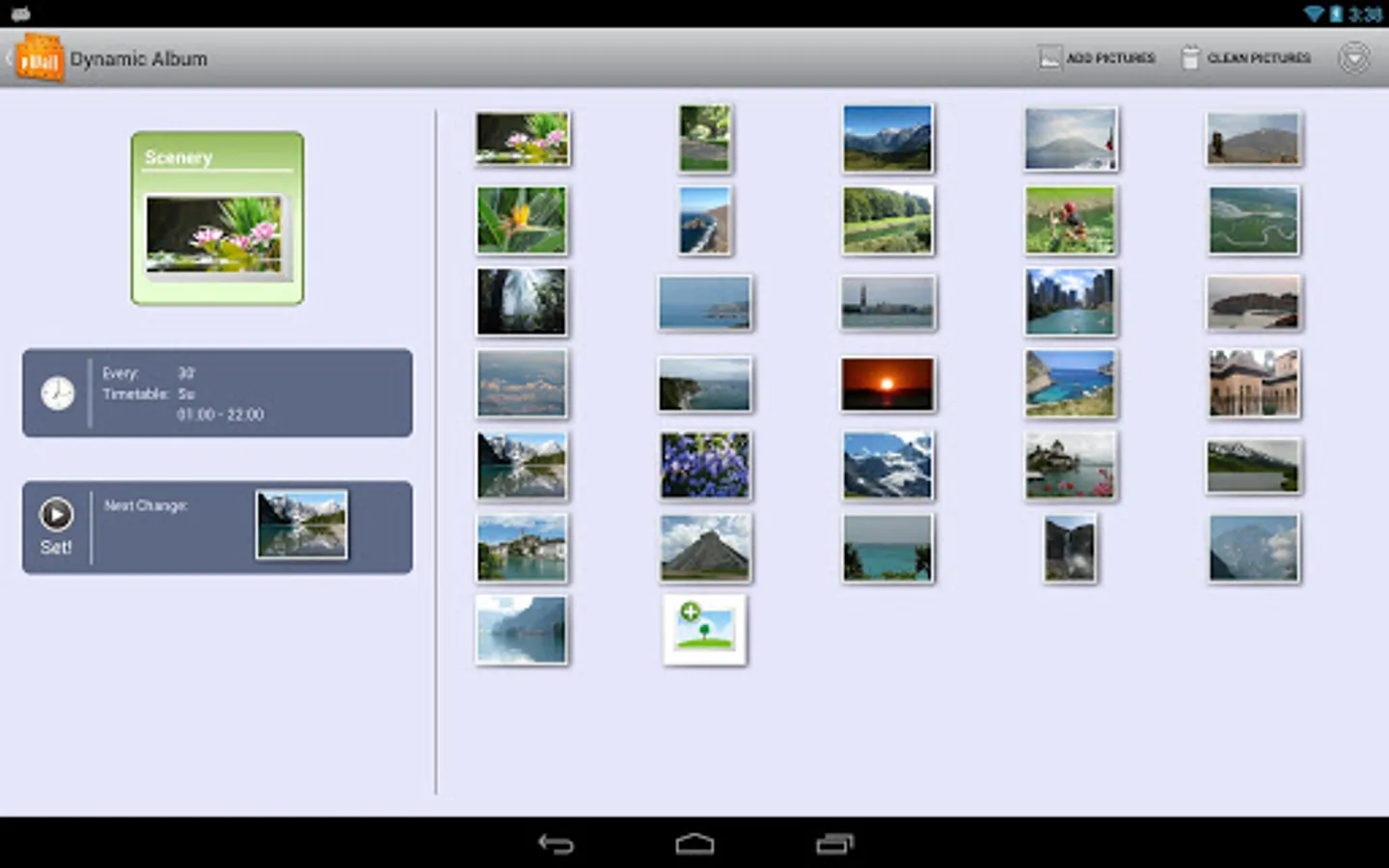Select the bird of paradise flower thumbnail
The width and height of the screenshot is (1389, 868).
click(x=522, y=220)
